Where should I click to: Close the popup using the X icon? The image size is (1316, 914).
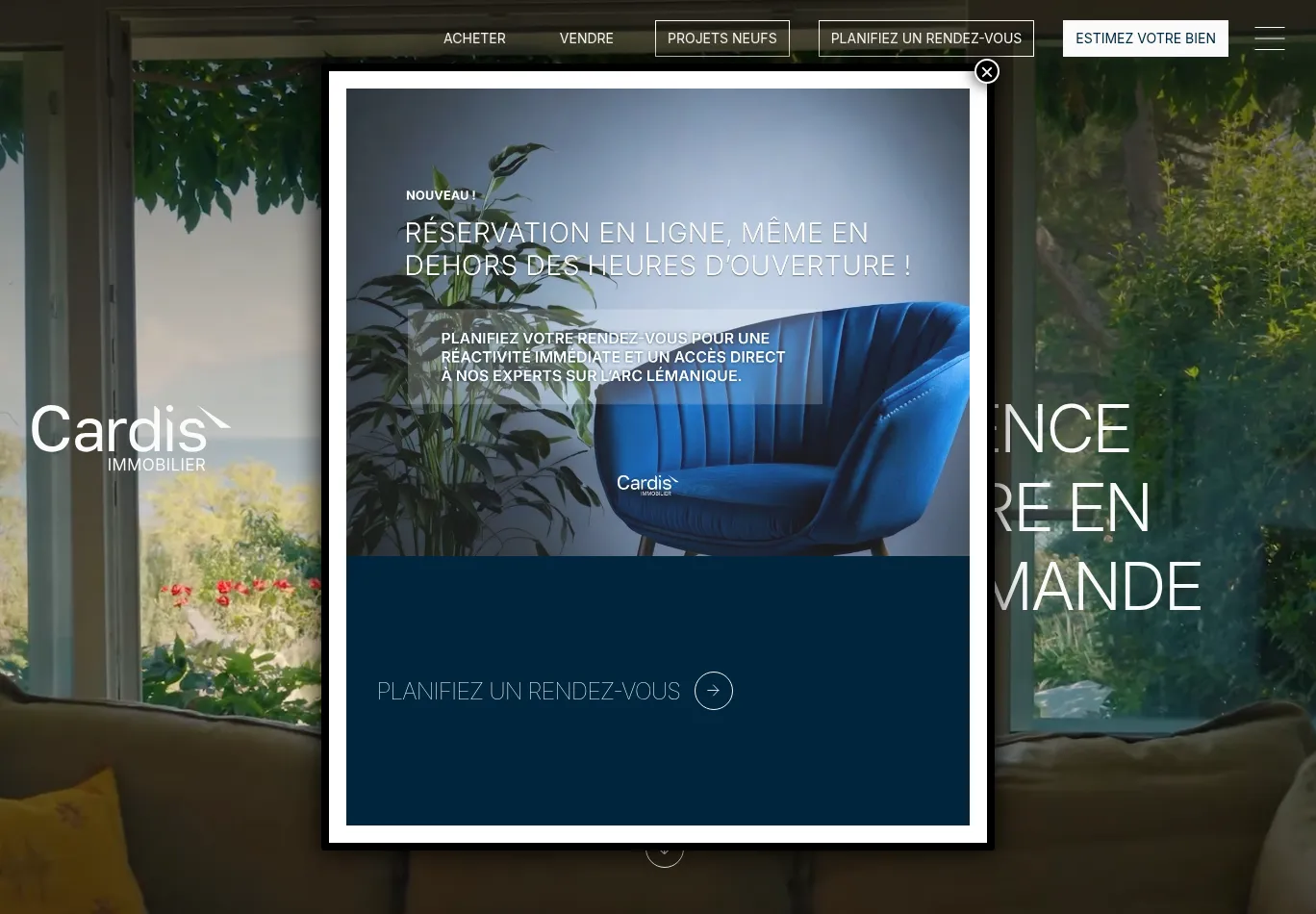point(987,71)
